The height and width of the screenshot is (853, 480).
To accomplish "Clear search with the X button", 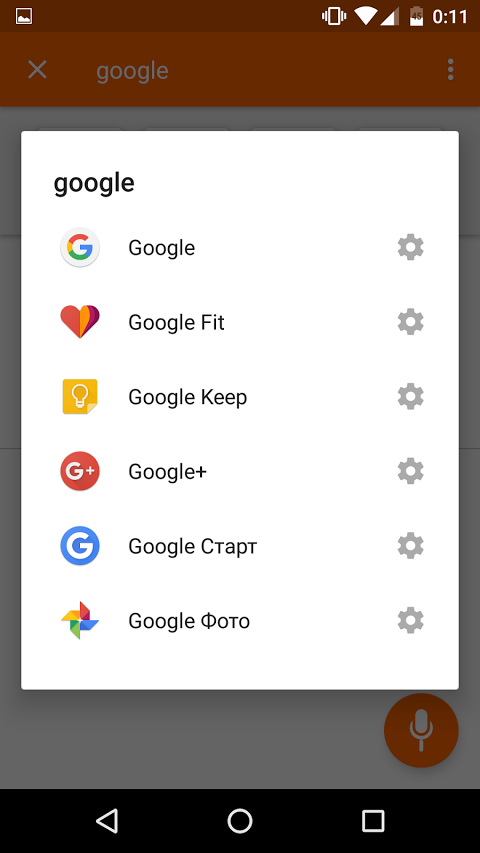I will [x=38, y=70].
